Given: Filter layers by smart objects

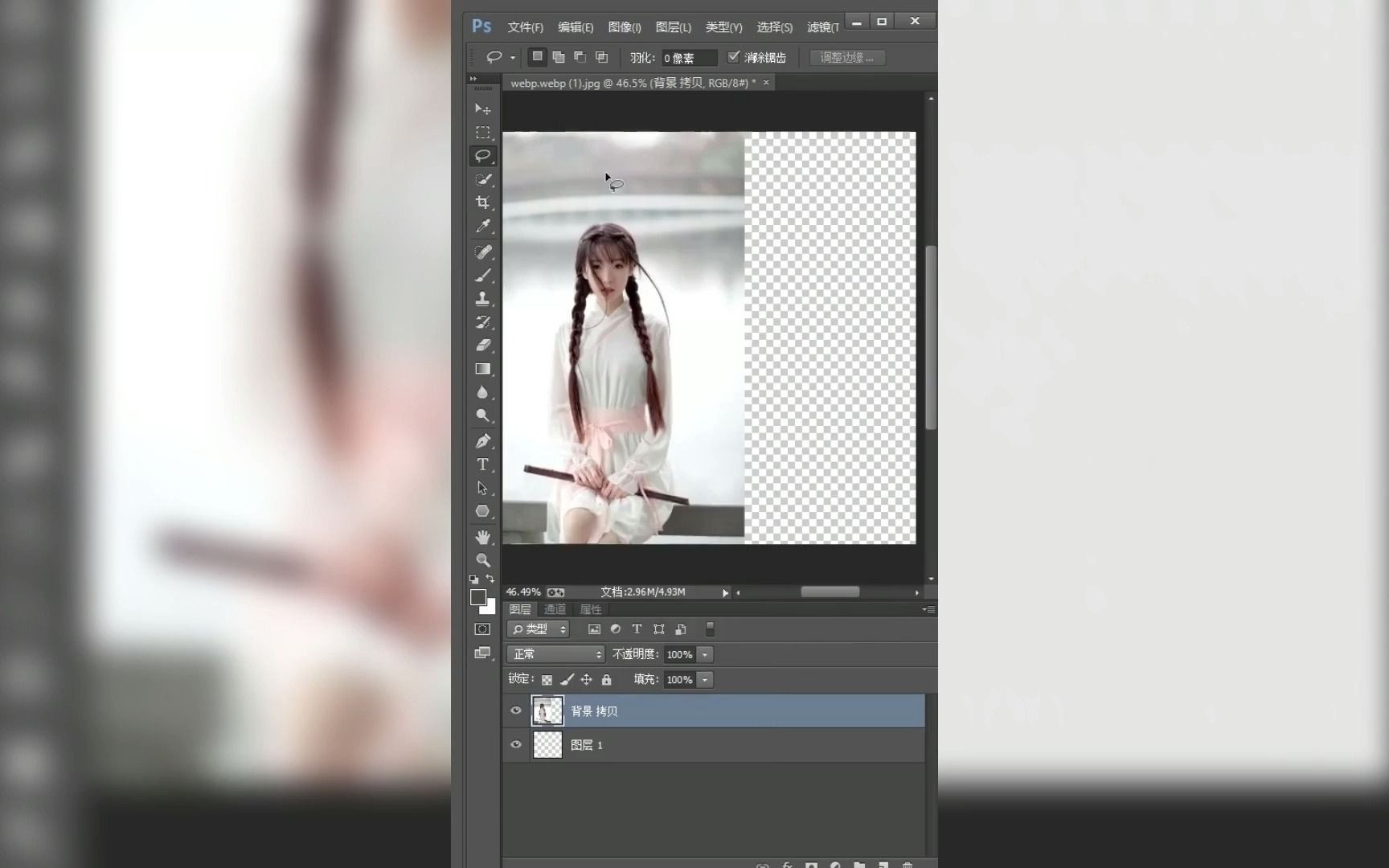Looking at the screenshot, I should pos(680,629).
